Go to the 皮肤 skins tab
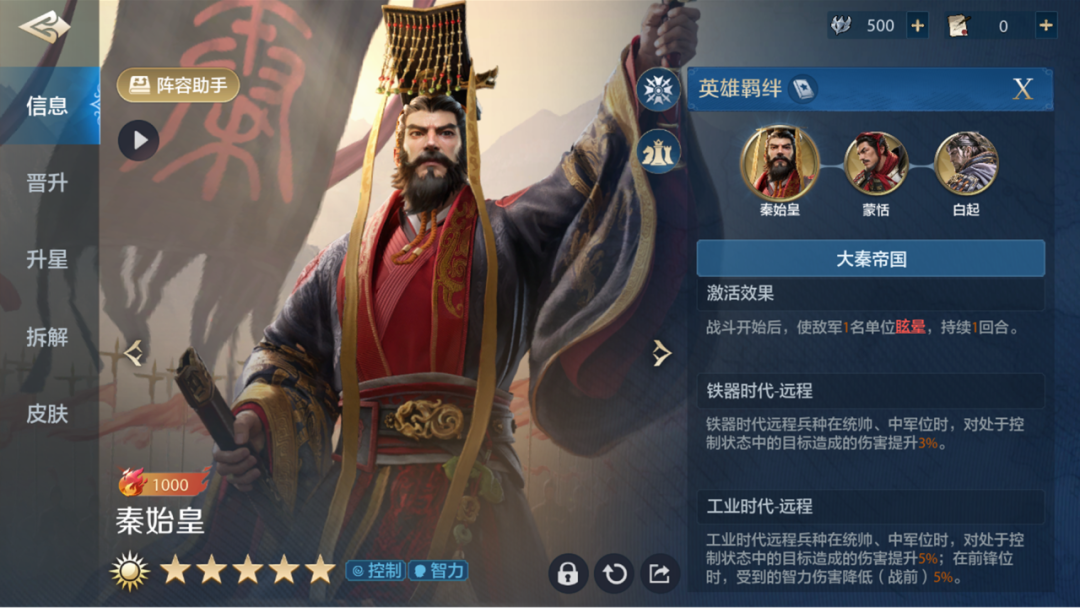Screen dimensions: 1080x608 [47, 414]
